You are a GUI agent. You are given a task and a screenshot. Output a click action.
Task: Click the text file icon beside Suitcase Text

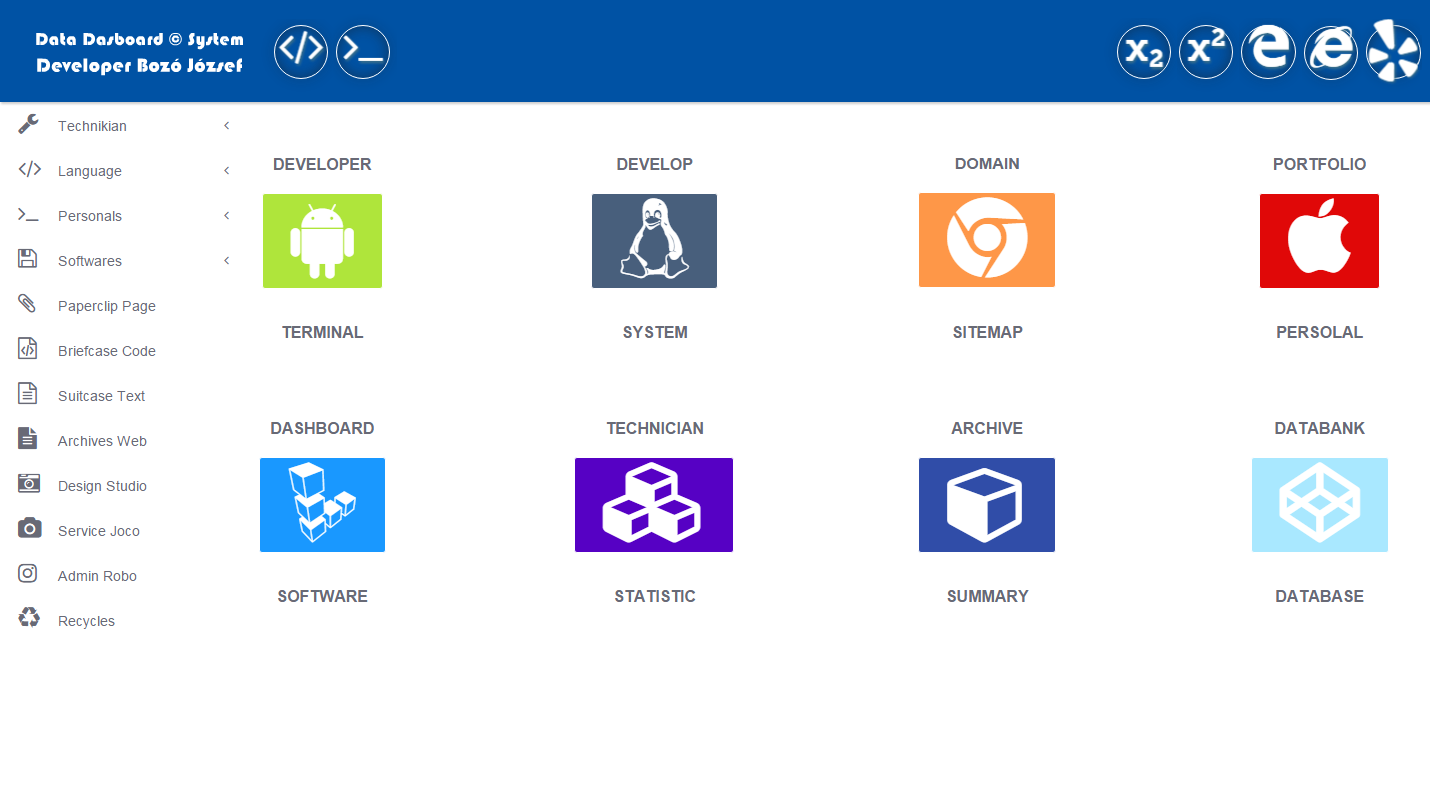click(x=28, y=394)
